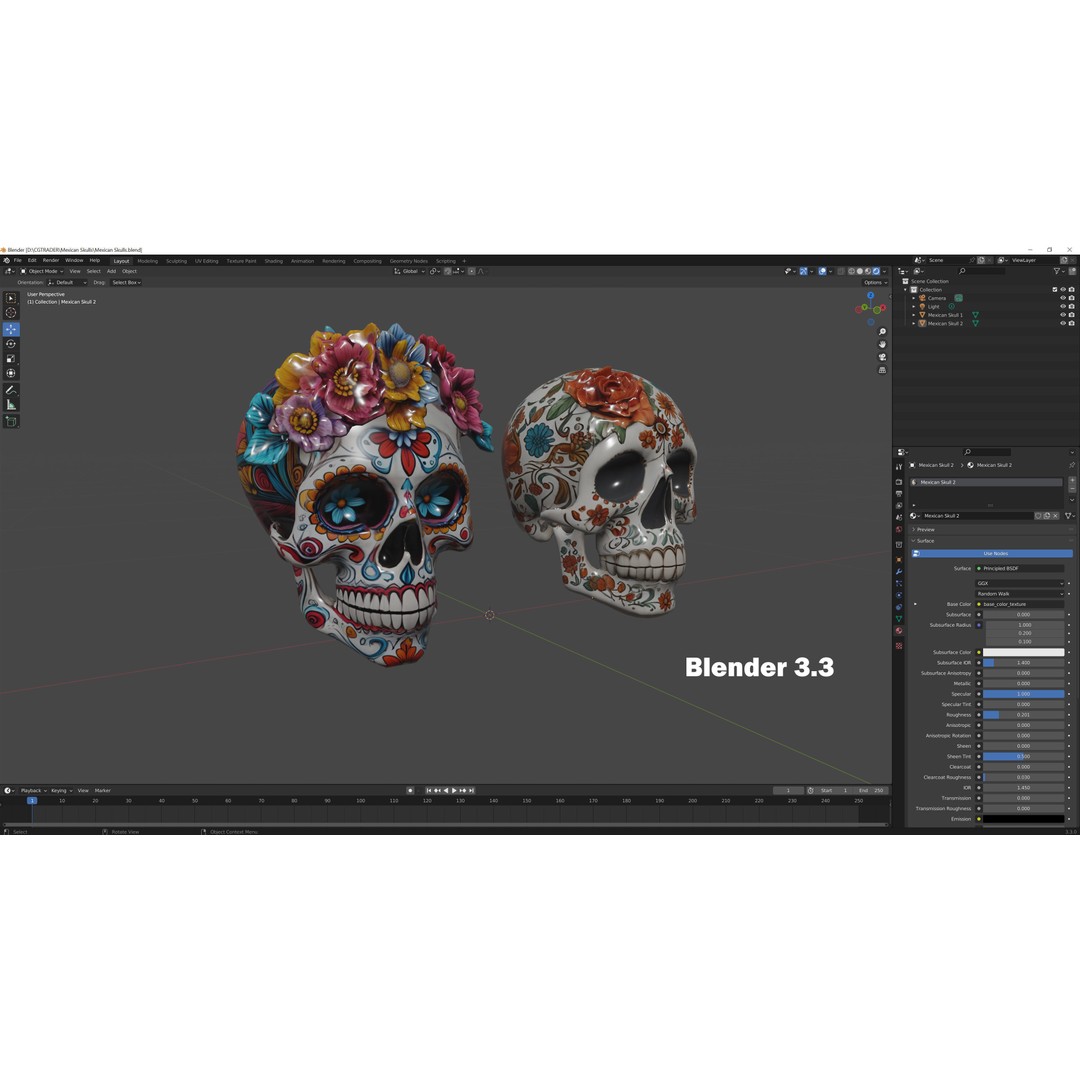Click the Principled BSDF surface shader button
The height and width of the screenshot is (1080, 1080).
pyautogui.click(x=1019, y=569)
